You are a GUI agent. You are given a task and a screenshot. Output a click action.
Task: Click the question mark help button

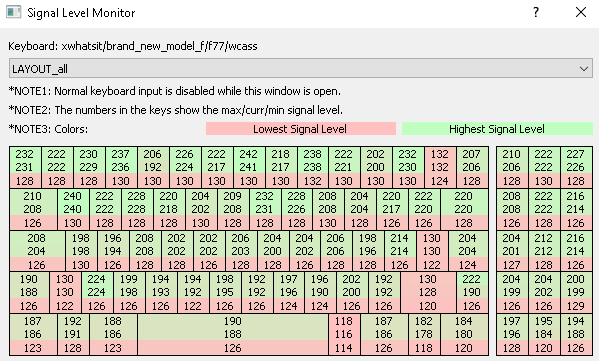536,13
